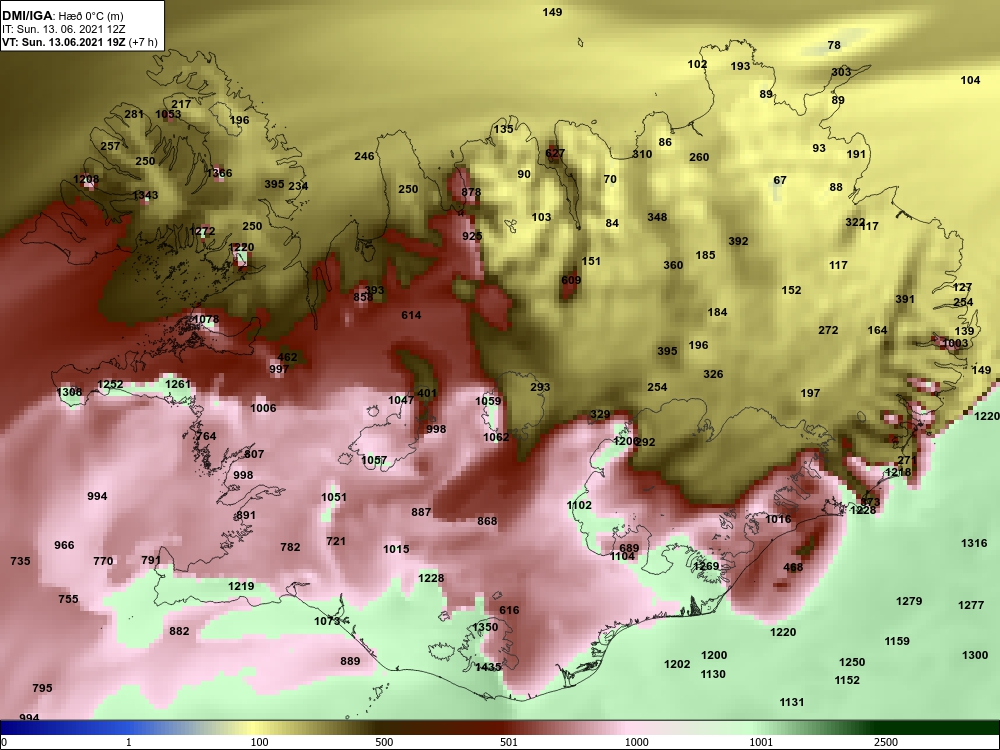Click the map value '1272'
Image resolution: width=1000 pixels, height=750 pixels.
coord(202,232)
